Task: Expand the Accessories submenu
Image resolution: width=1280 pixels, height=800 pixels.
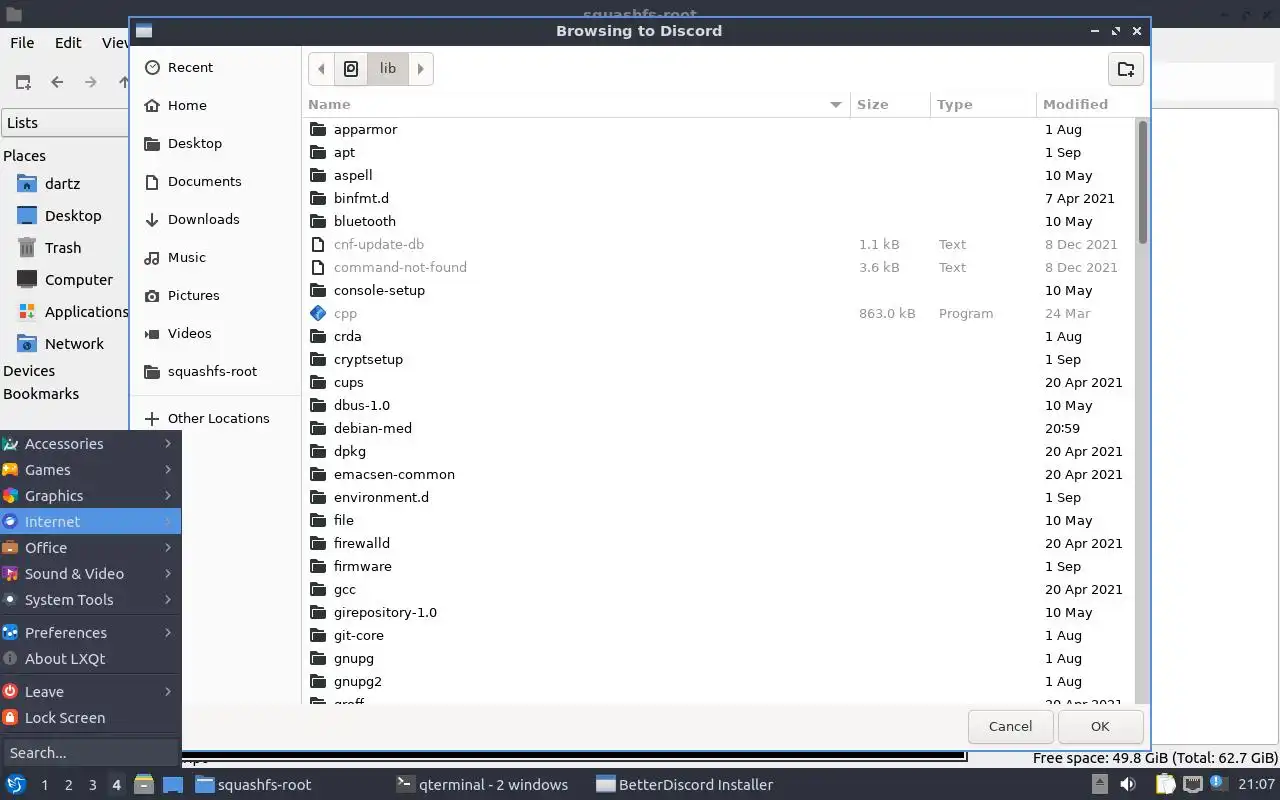Action: 90,444
